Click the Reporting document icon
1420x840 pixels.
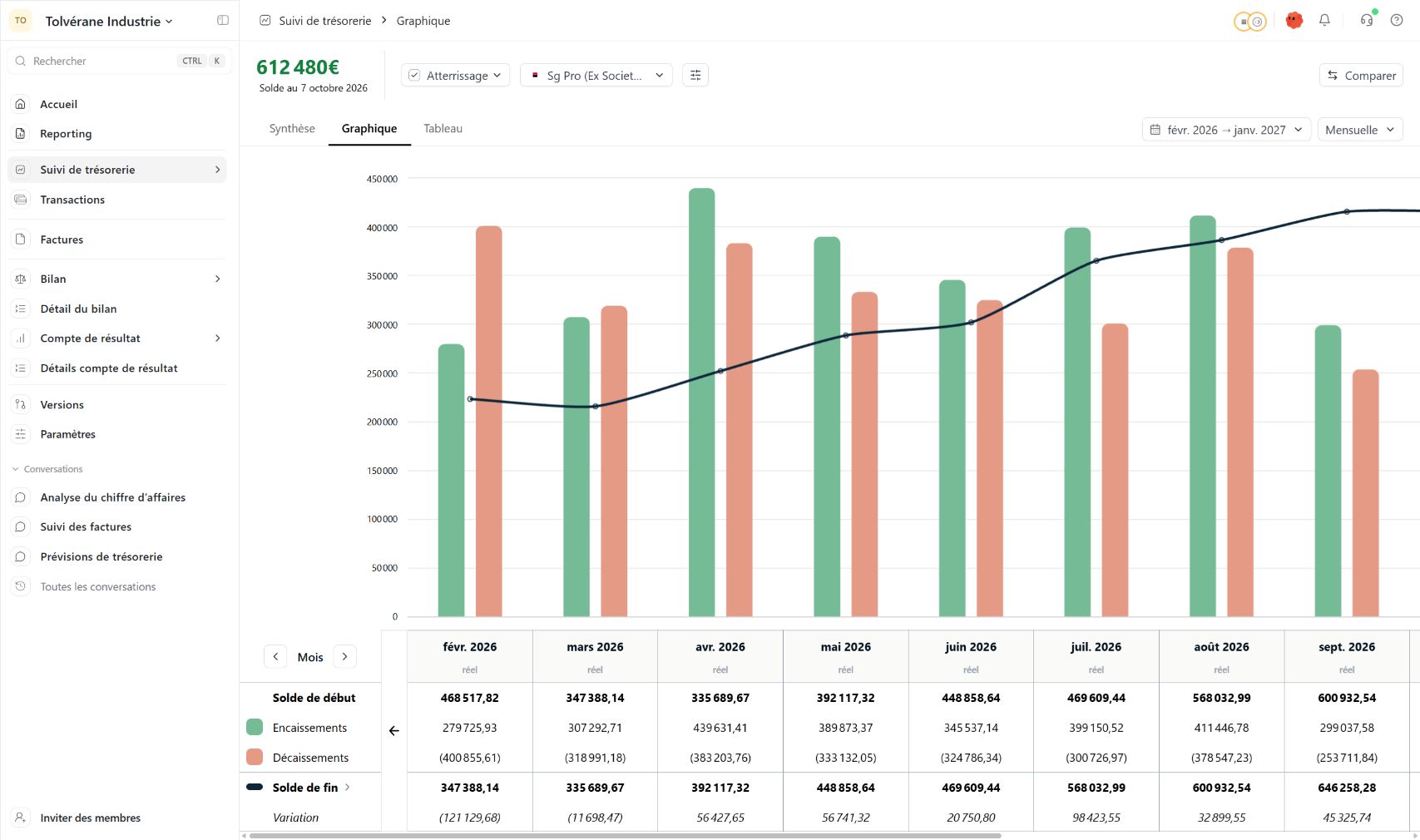(x=21, y=134)
